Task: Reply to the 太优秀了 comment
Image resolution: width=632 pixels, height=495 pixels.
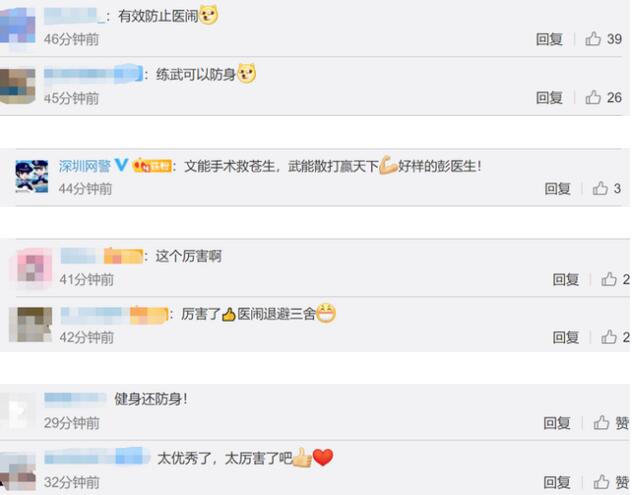Action: point(557,482)
